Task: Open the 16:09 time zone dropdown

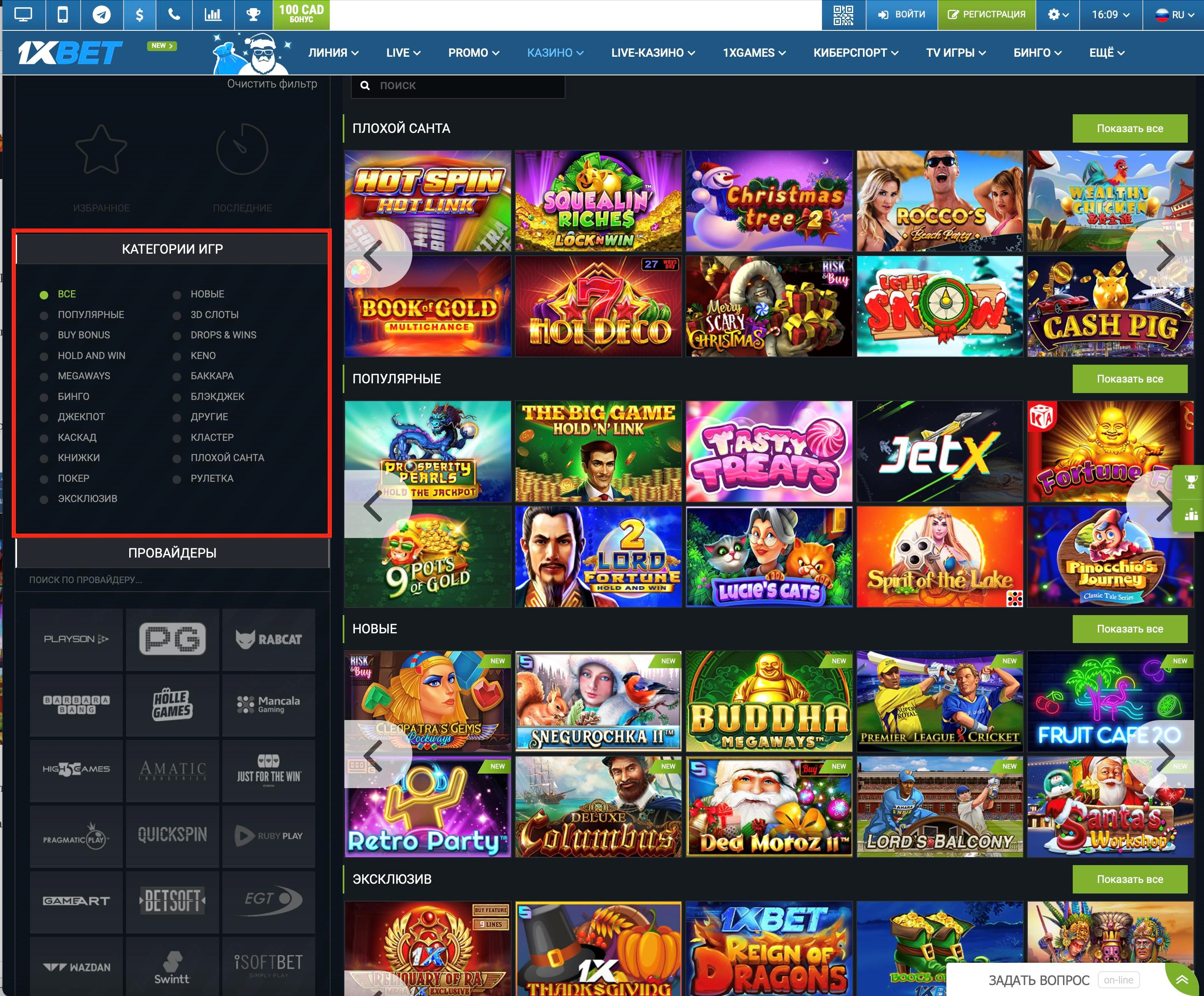Action: [x=1110, y=14]
